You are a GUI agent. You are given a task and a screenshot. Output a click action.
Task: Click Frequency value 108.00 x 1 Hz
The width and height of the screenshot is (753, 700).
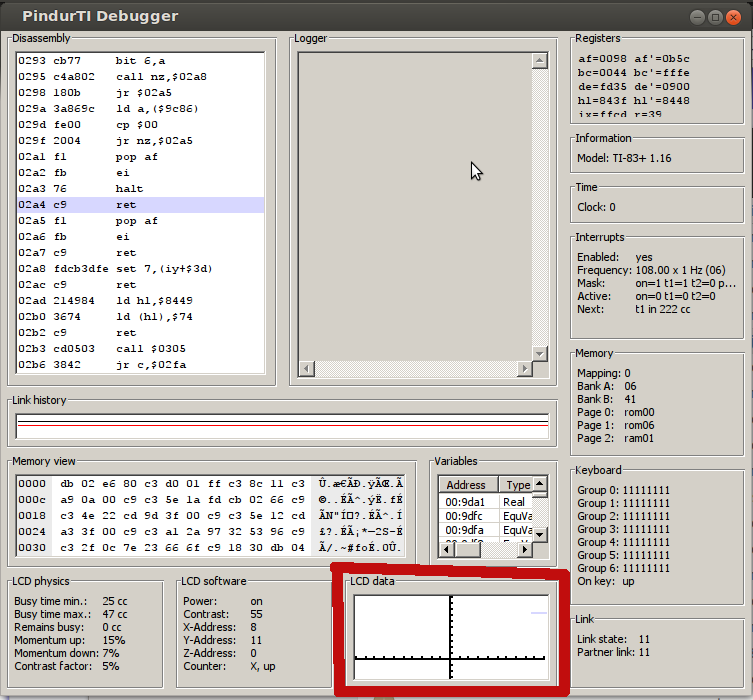(x=680, y=270)
